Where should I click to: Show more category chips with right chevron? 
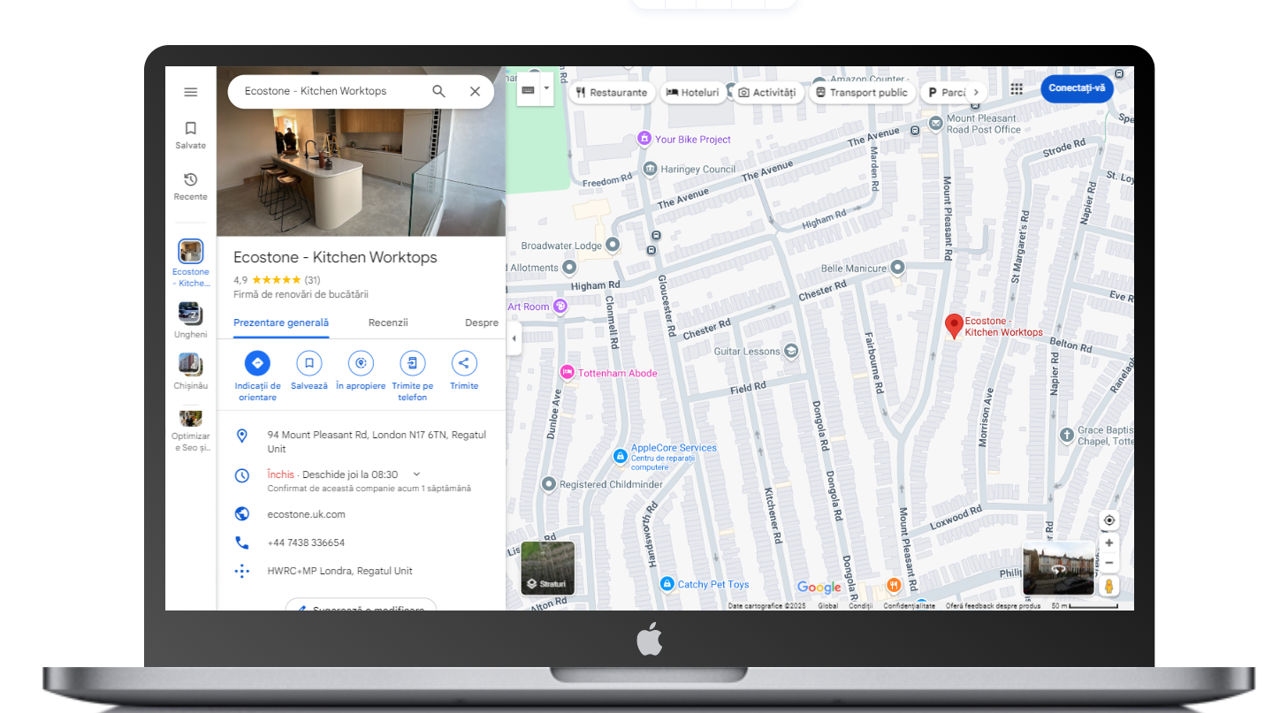[x=976, y=92]
